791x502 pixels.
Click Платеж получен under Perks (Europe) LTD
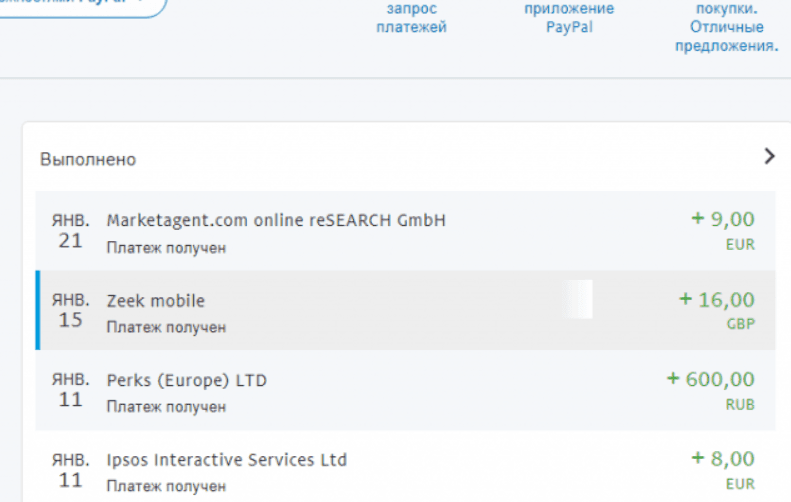pos(166,407)
